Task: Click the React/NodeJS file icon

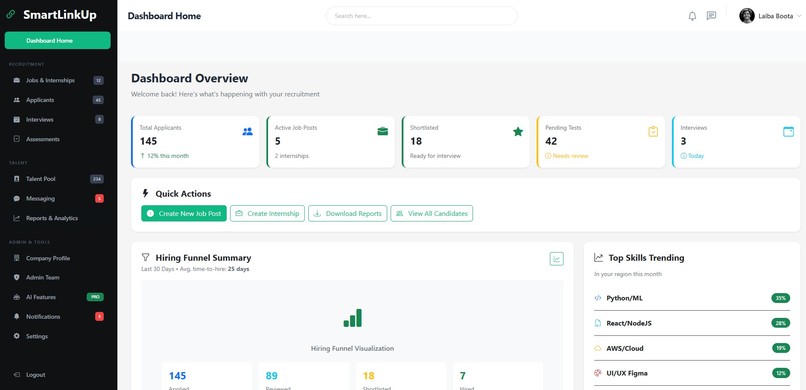Action: [598, 323]
